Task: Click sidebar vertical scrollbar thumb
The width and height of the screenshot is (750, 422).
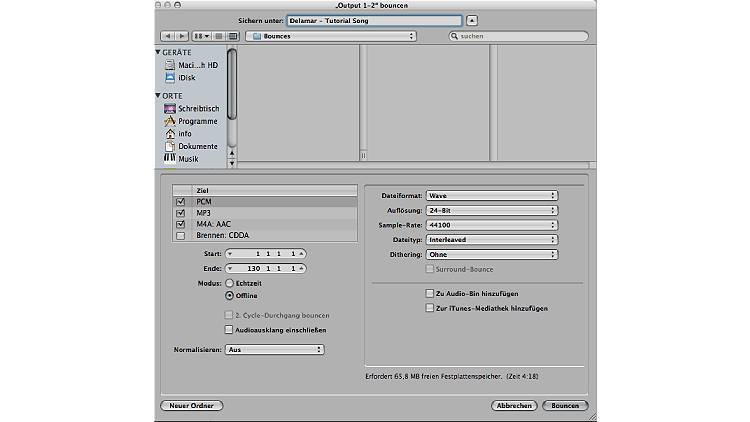Action: (232, 84)
